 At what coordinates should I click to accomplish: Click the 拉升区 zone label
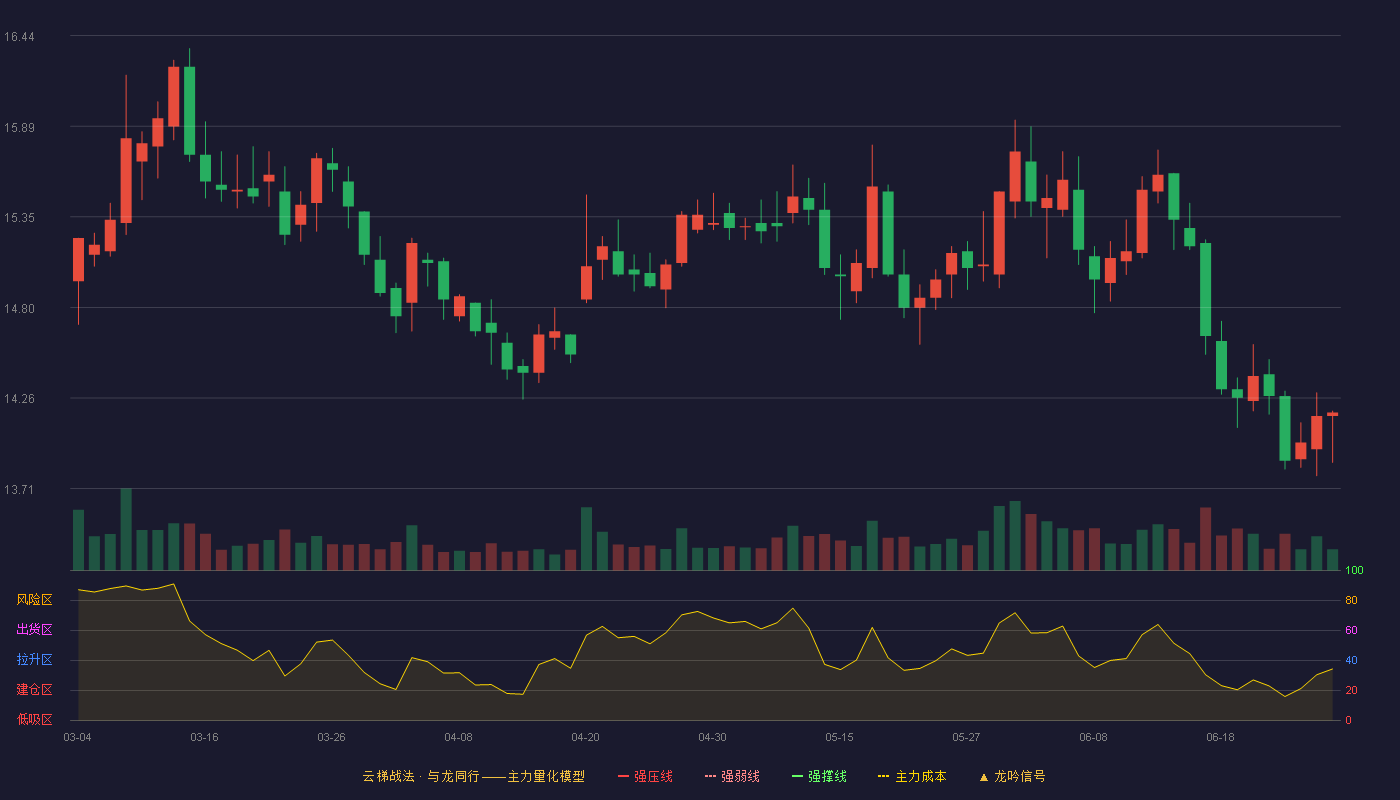click(x=34, y=660)
